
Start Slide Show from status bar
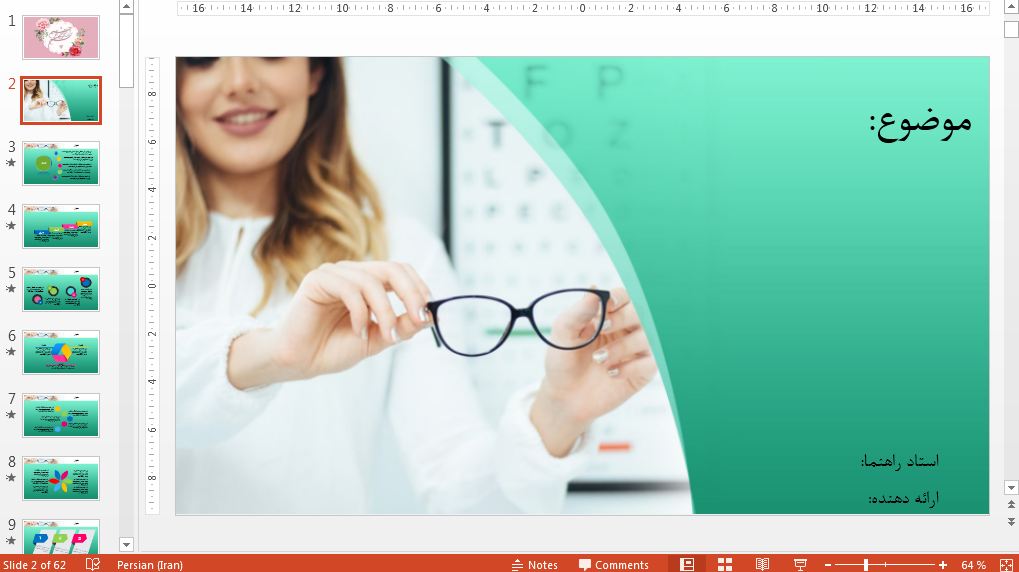click(x=800, y=565)
